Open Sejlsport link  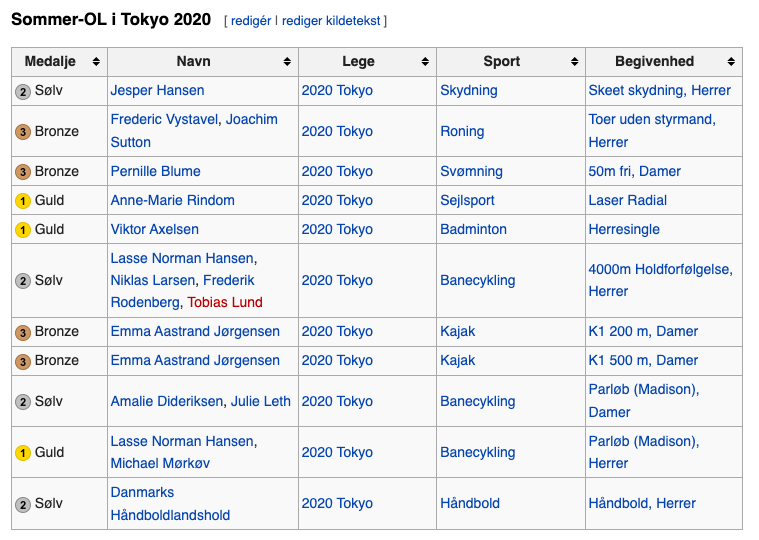click(467, 200)
